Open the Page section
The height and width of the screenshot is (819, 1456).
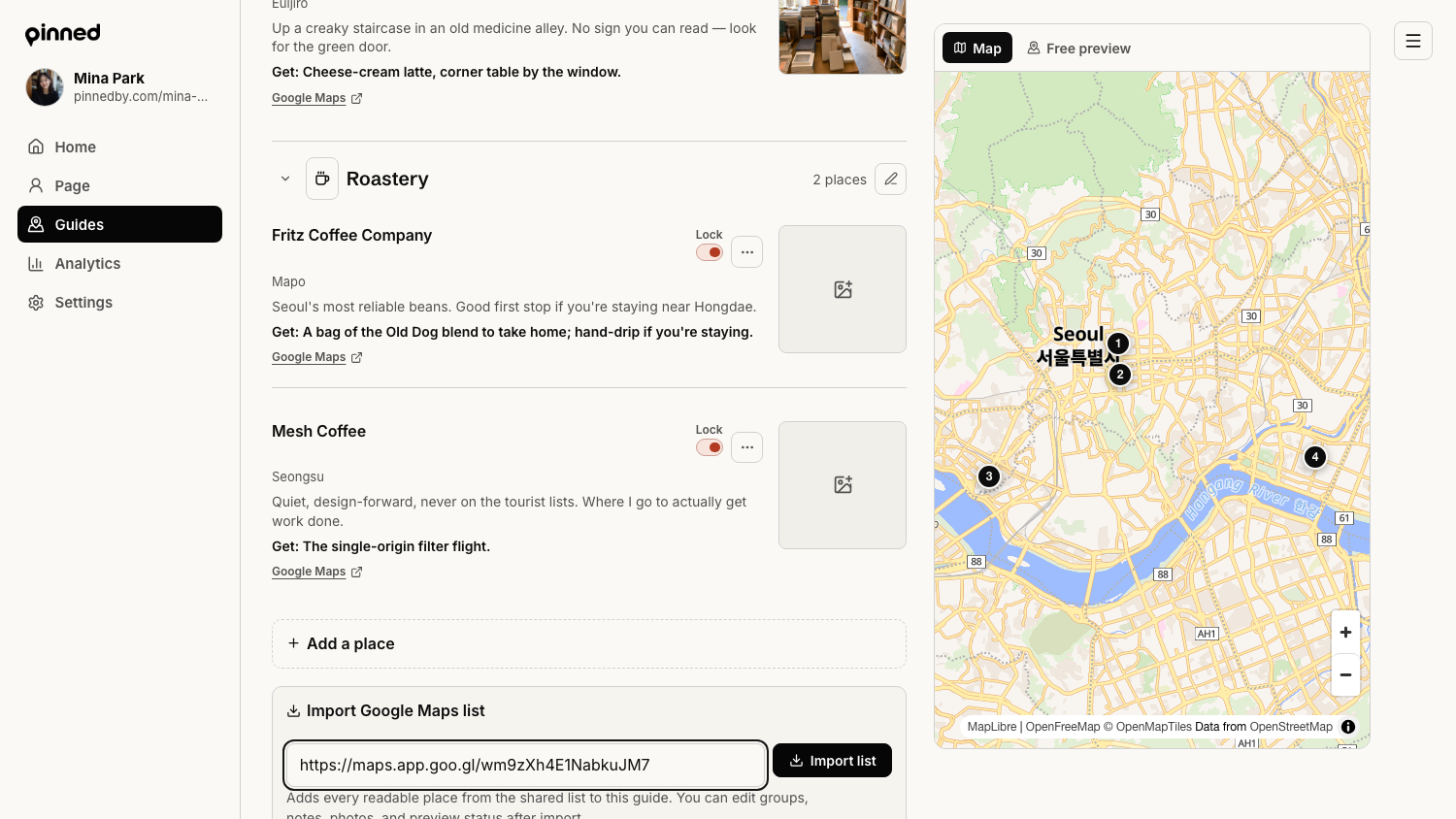point(119,185)
